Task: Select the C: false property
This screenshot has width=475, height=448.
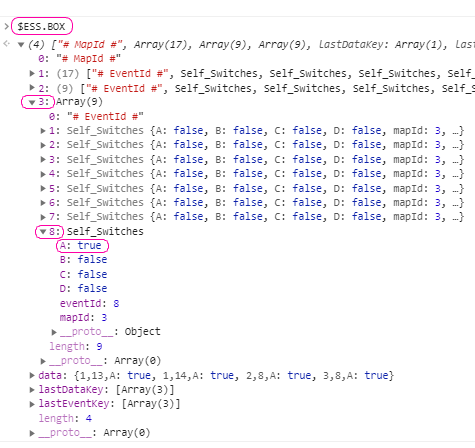Action: (83, 274)
